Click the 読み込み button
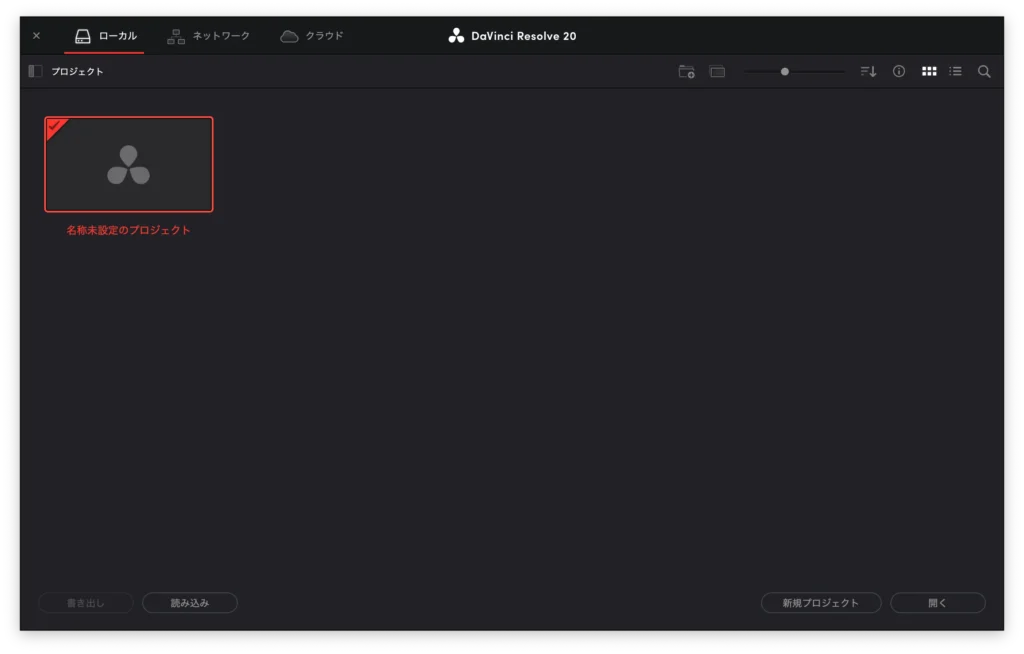 tap(189, 602)
